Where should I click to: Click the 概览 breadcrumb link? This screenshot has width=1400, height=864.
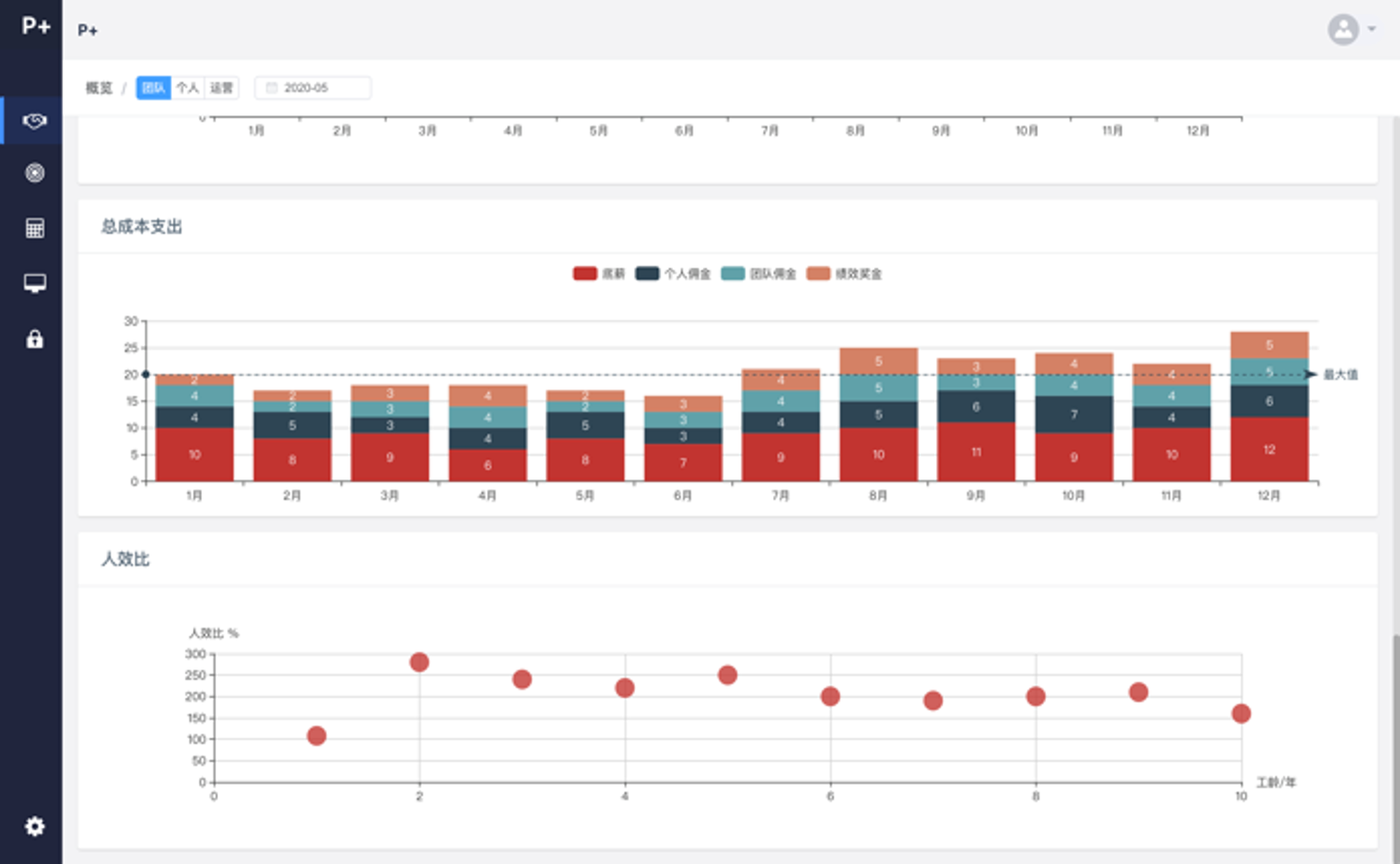point(99,87)
